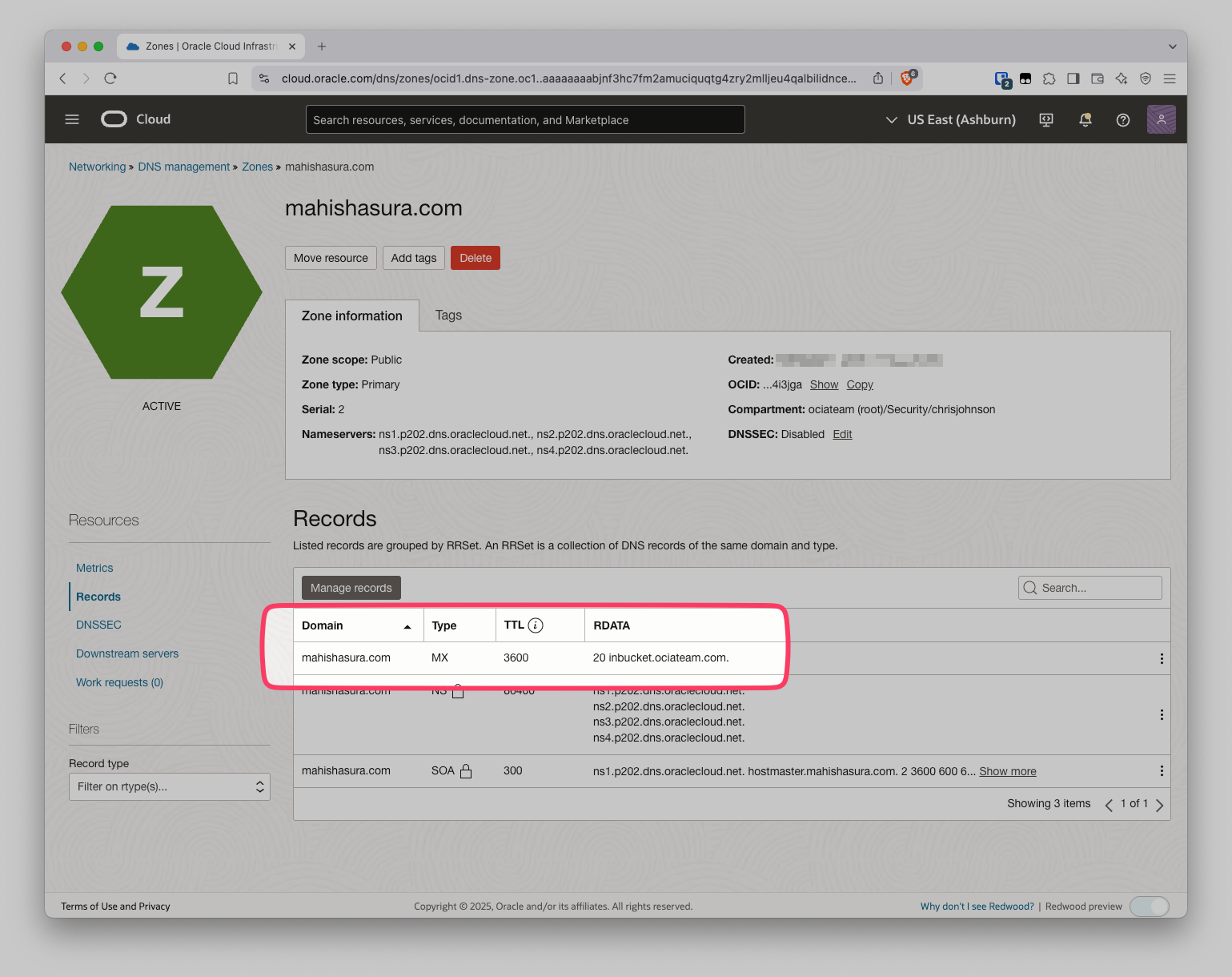Toggle the Redwood preview switch
Screen dimensions: 1232x977
(x=1150, y=906)
